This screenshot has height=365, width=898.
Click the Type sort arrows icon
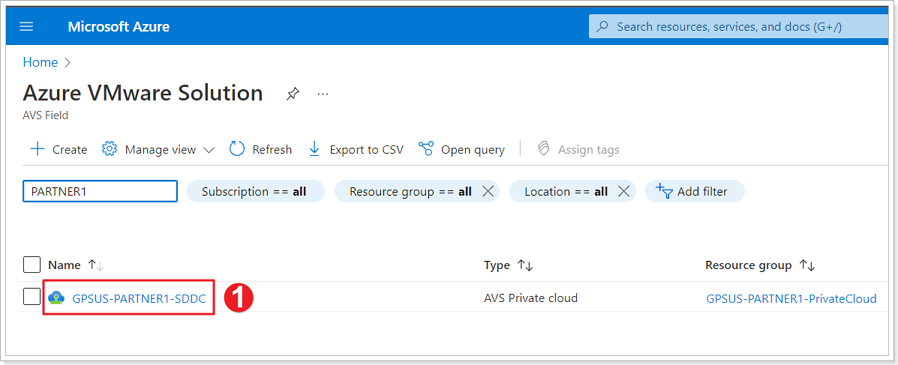point(525,266)
